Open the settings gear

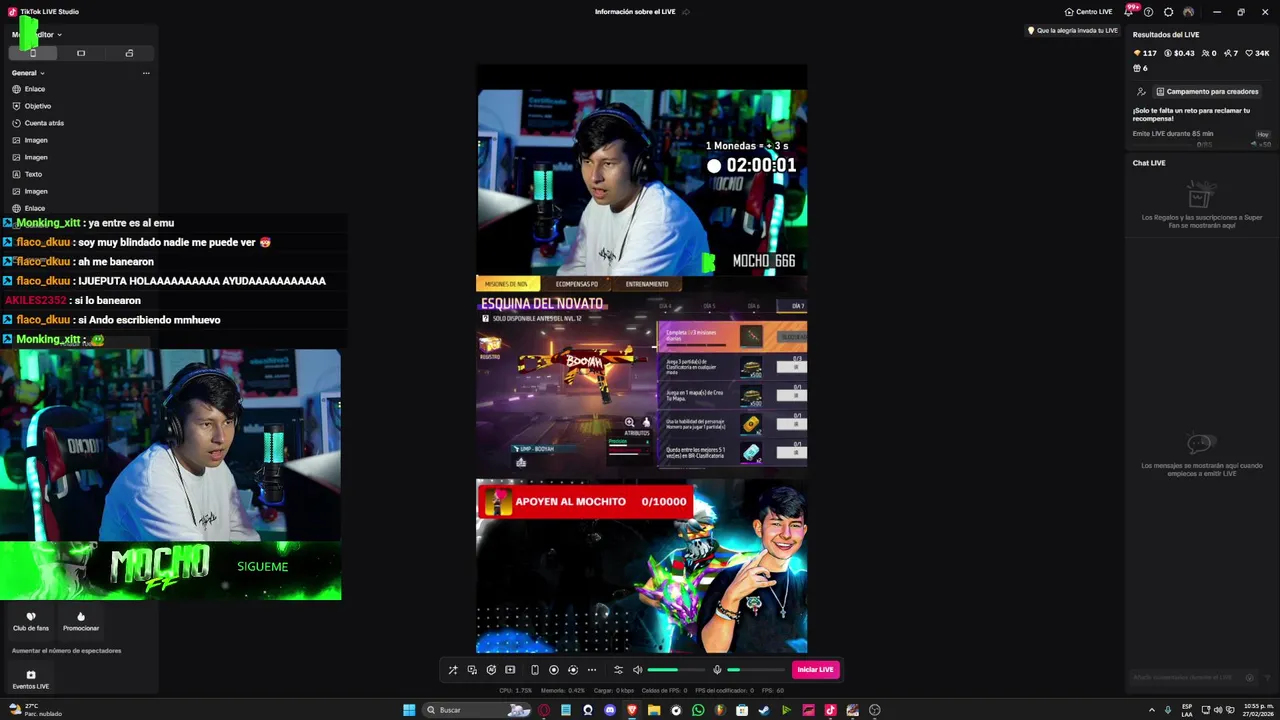[x=1168, y=12]
